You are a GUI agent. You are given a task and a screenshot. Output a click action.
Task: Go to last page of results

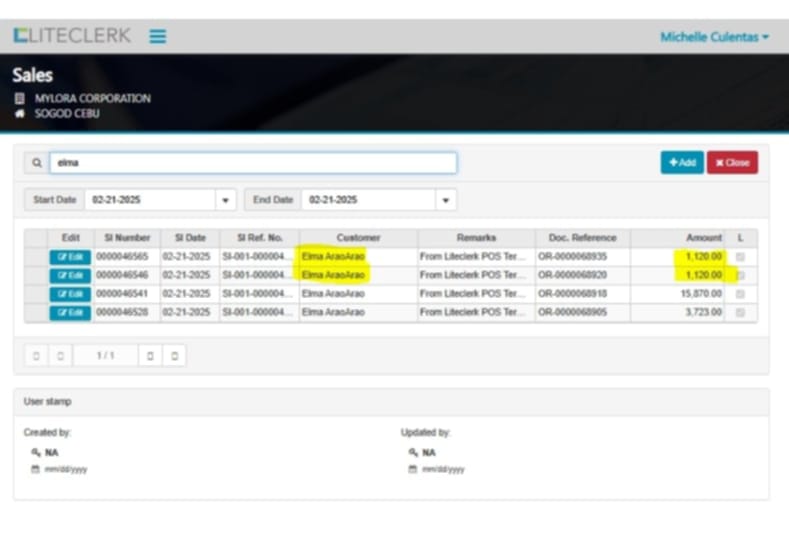[174, 355]
